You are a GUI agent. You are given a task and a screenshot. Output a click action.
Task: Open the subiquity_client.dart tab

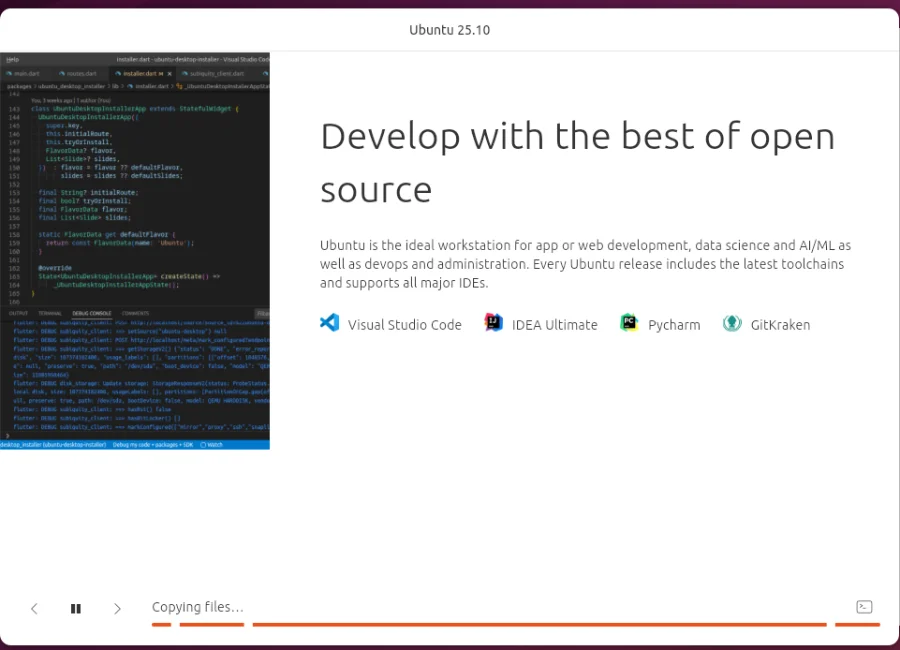pyautogui.click(x=215, y=74)
